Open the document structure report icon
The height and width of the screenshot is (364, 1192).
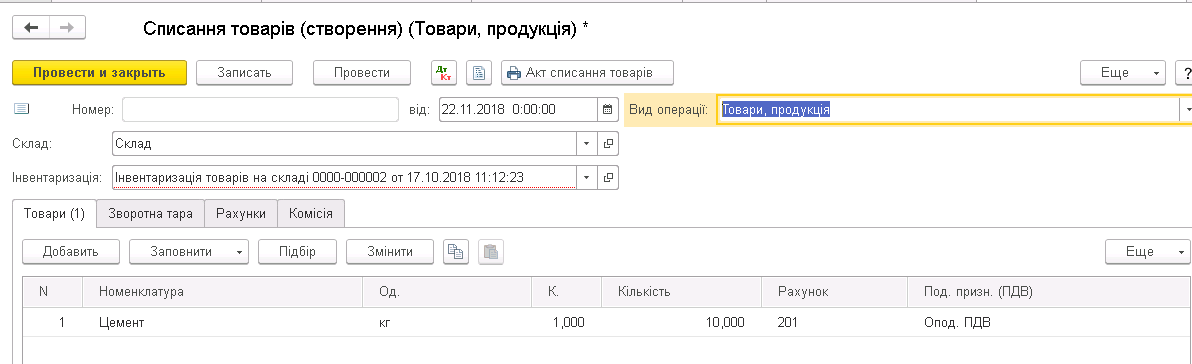[x=479, y=73]
